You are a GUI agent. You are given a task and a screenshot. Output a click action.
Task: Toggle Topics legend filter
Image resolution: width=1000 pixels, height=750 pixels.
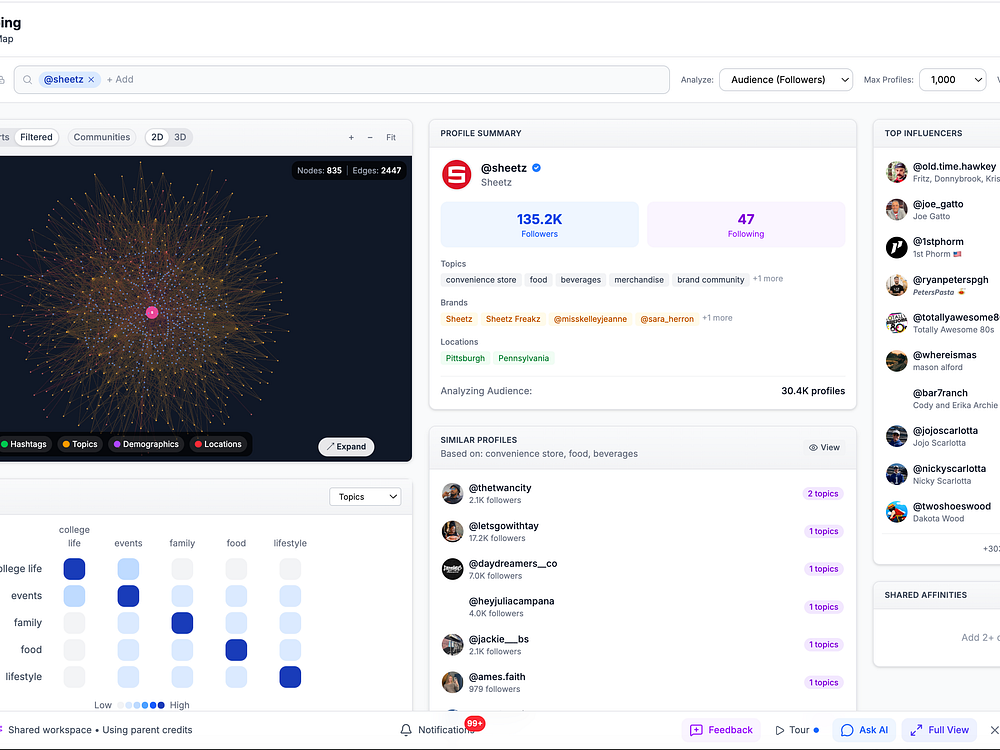coord(80,444)
